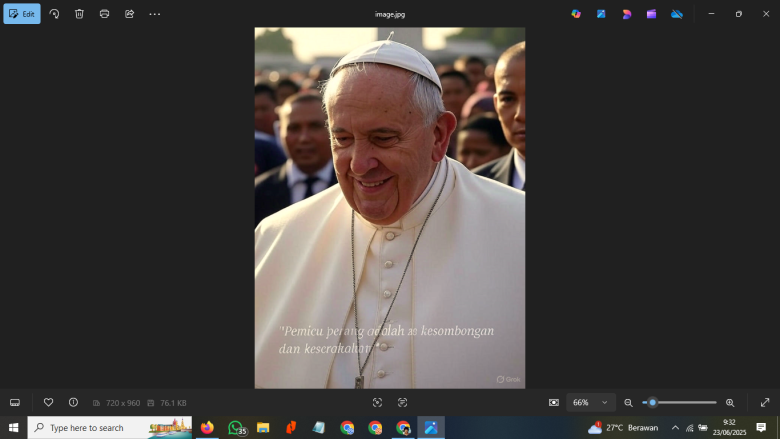Rotate the image with the rotate icon
Screen dimensions: 780x439
(54, 14)
